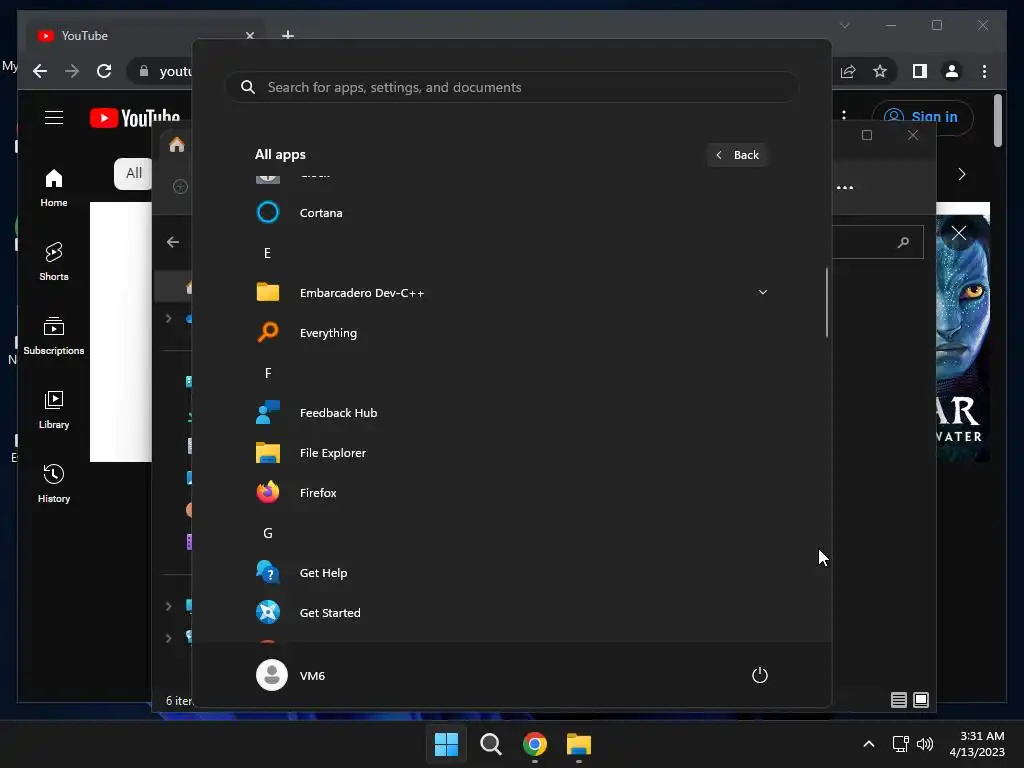Bookmark this page with star icon
The image size is (1024, 768).
[880, 71]
